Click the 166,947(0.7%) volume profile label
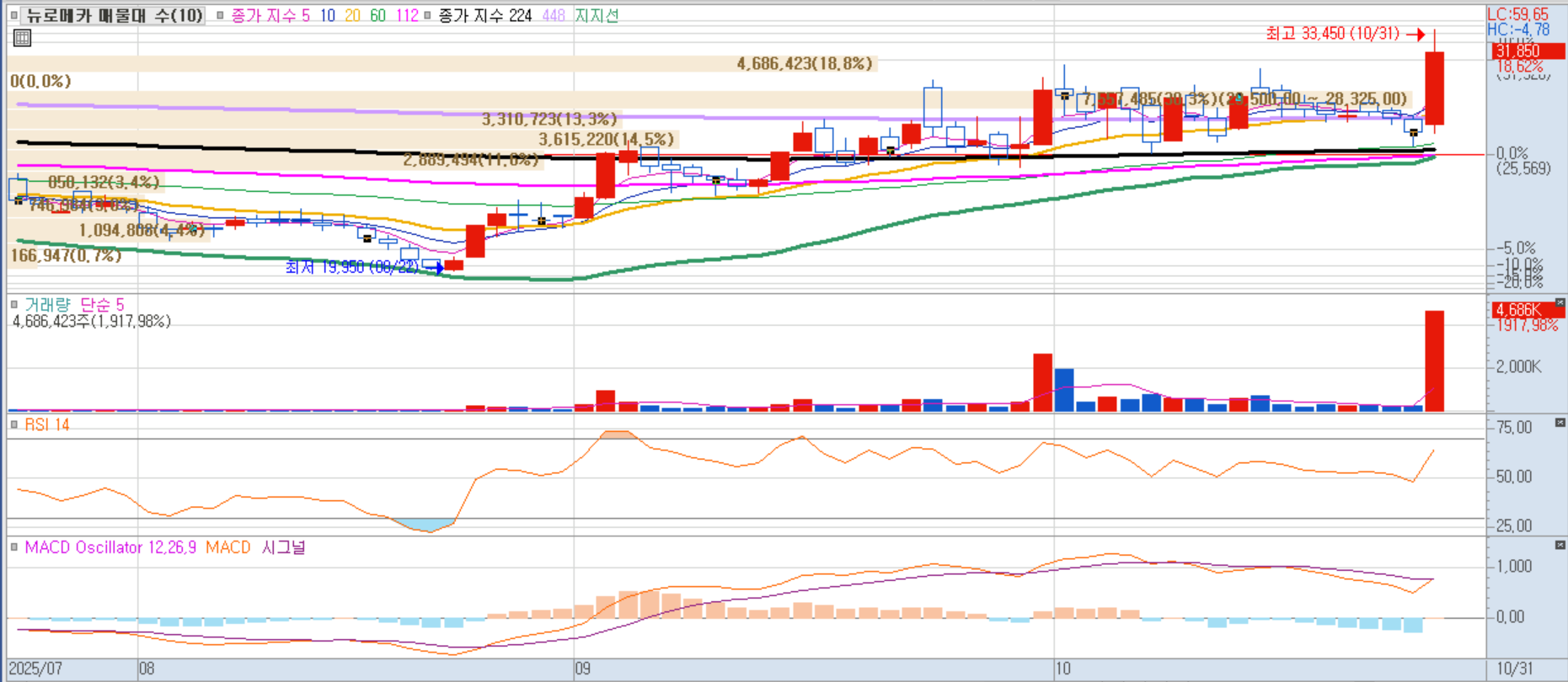Viewport: 1568px width, 682px height. click(x=66, y=256)
